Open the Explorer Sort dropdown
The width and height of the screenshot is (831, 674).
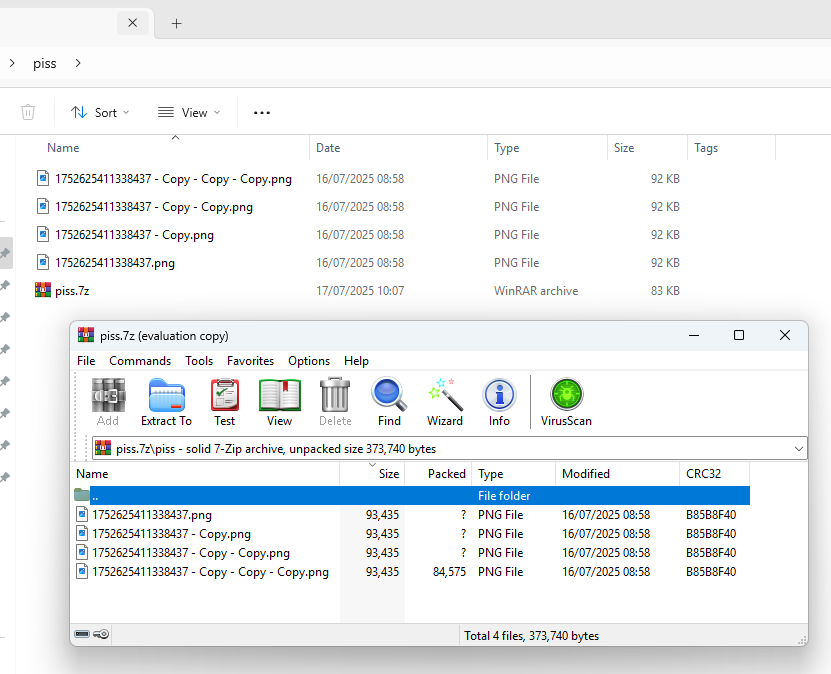point(100,112)
